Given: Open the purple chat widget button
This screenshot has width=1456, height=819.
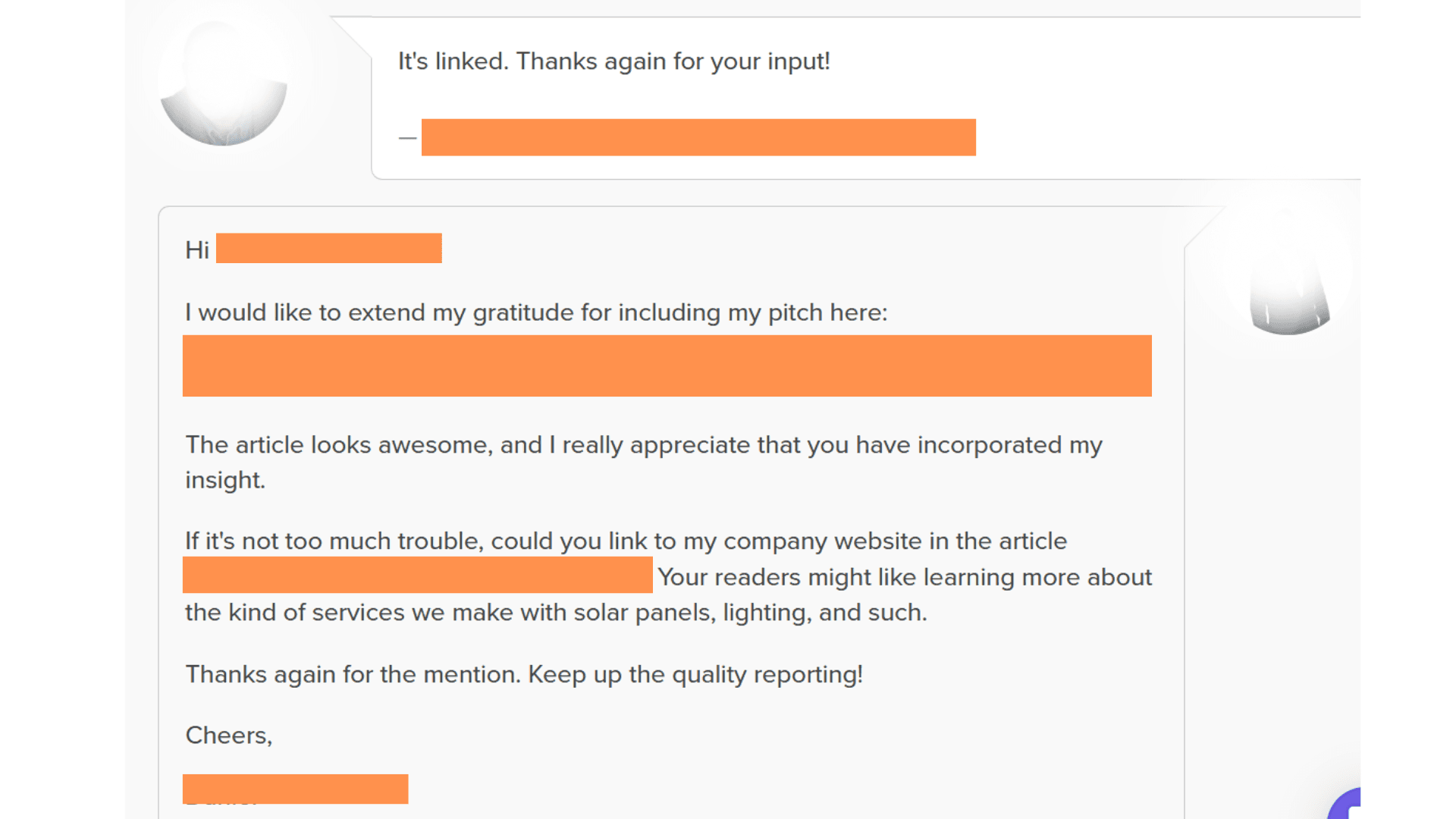Looking at the screenshot, I should [1346, 805].
